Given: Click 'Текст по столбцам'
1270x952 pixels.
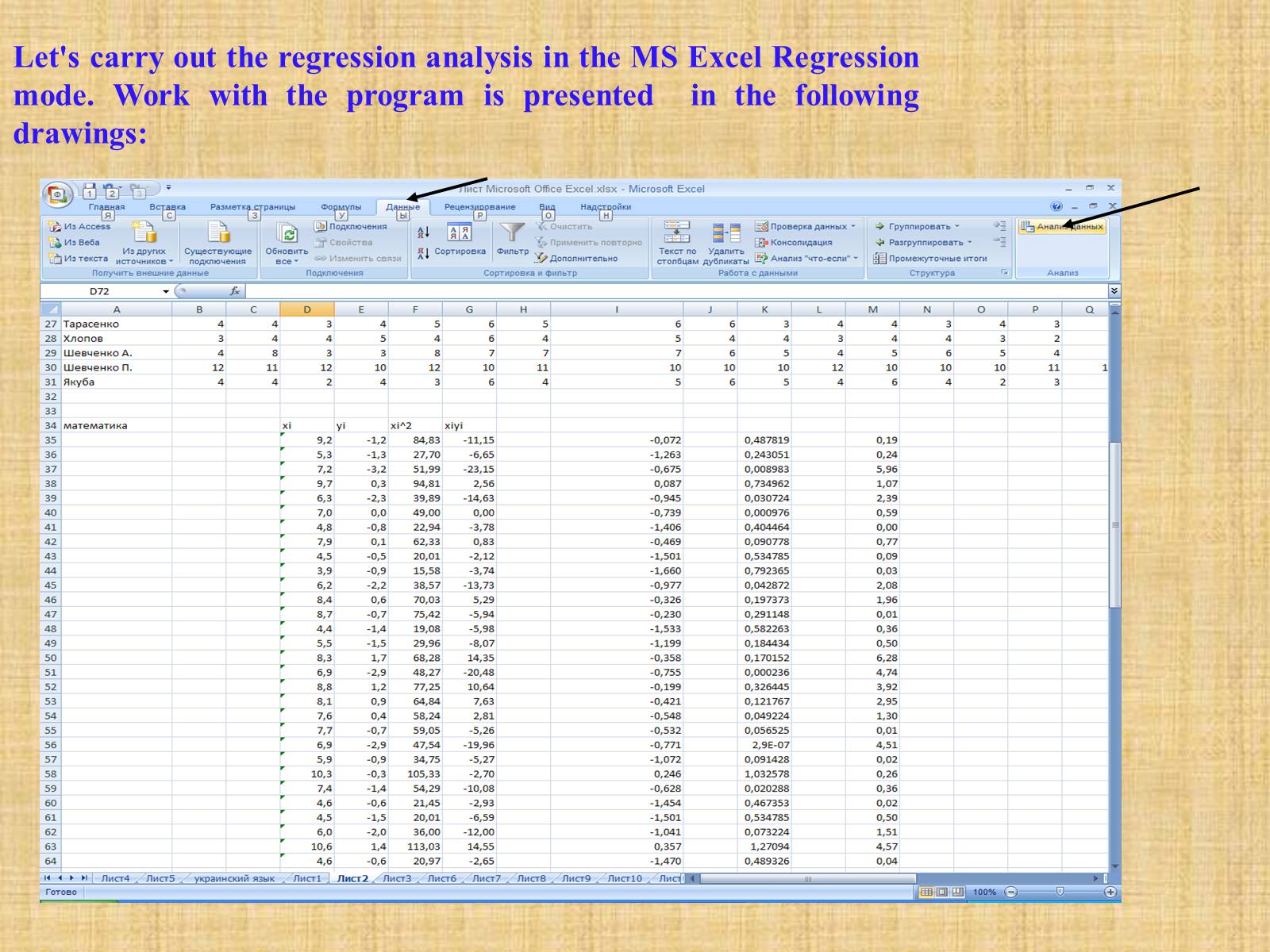Looking at the screenshot, I should pyautogui.click(x=677, y=243).
